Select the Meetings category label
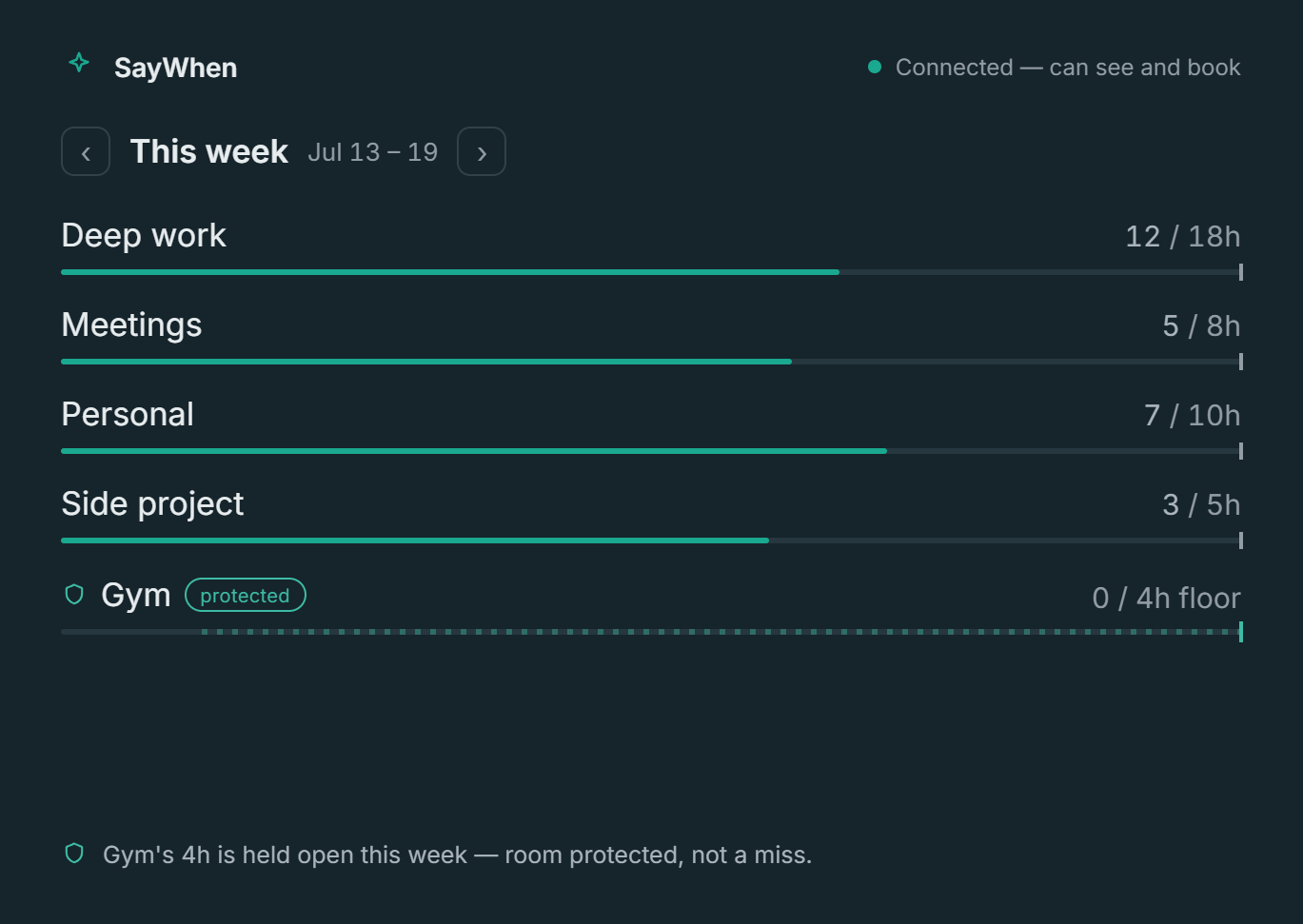Screen dimensions: 1303x924 (x=131, y=324)
